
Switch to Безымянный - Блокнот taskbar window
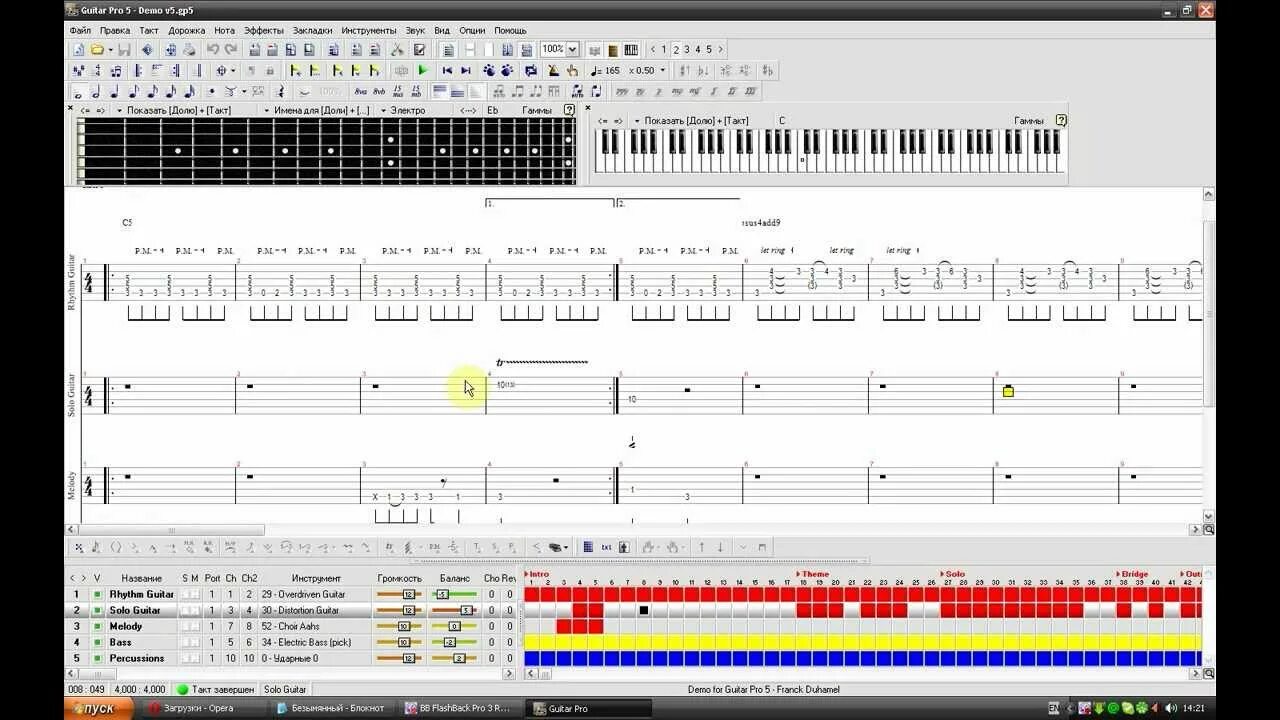pos(336,708)
